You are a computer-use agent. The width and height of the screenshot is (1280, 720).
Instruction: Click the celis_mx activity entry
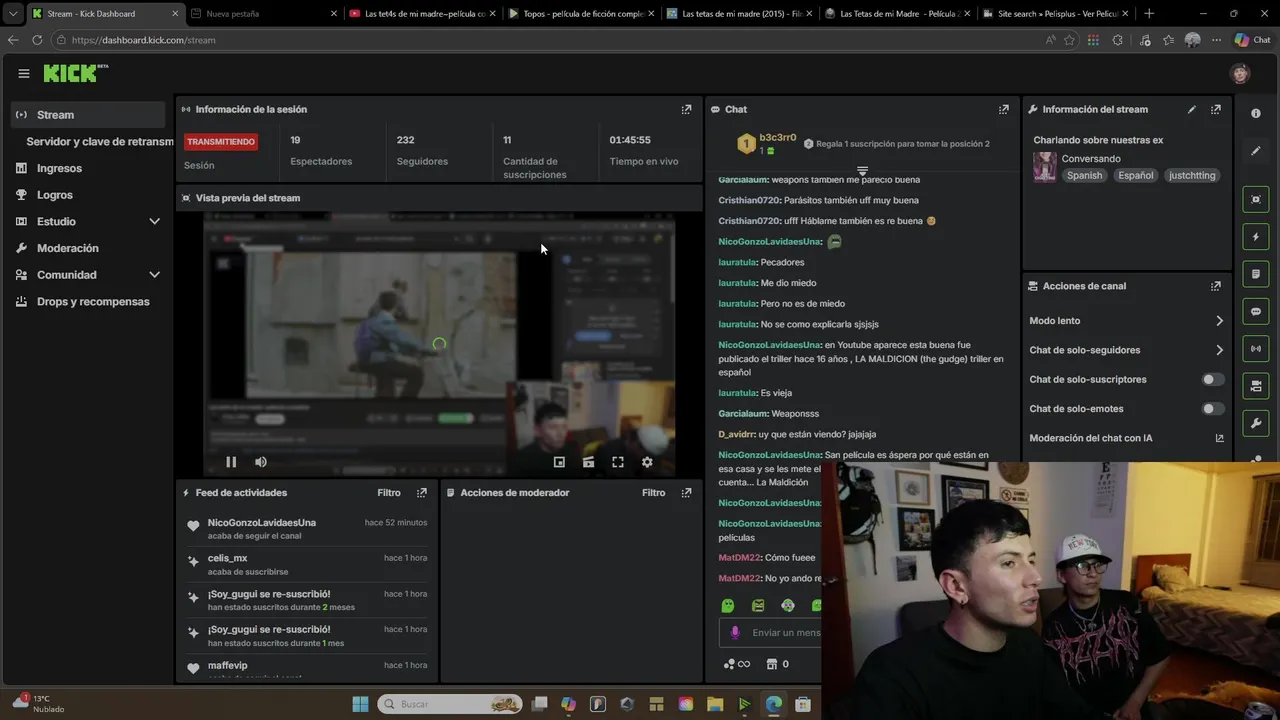306,564
